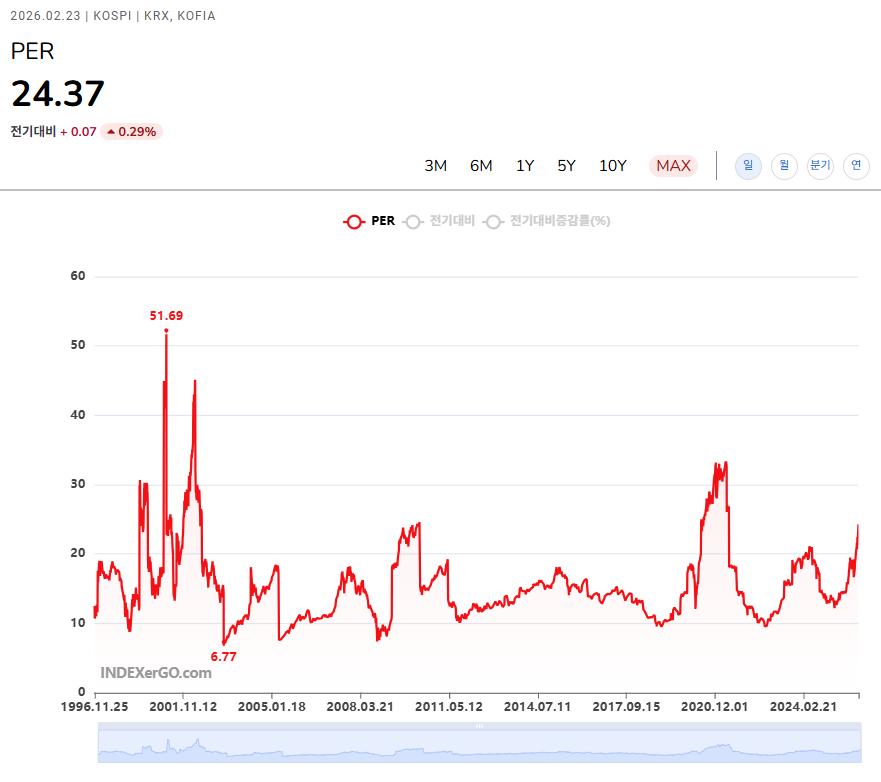Screen dimensions: 881x782
Task: Set chart range to 6M
Action: tap(481, 166)
